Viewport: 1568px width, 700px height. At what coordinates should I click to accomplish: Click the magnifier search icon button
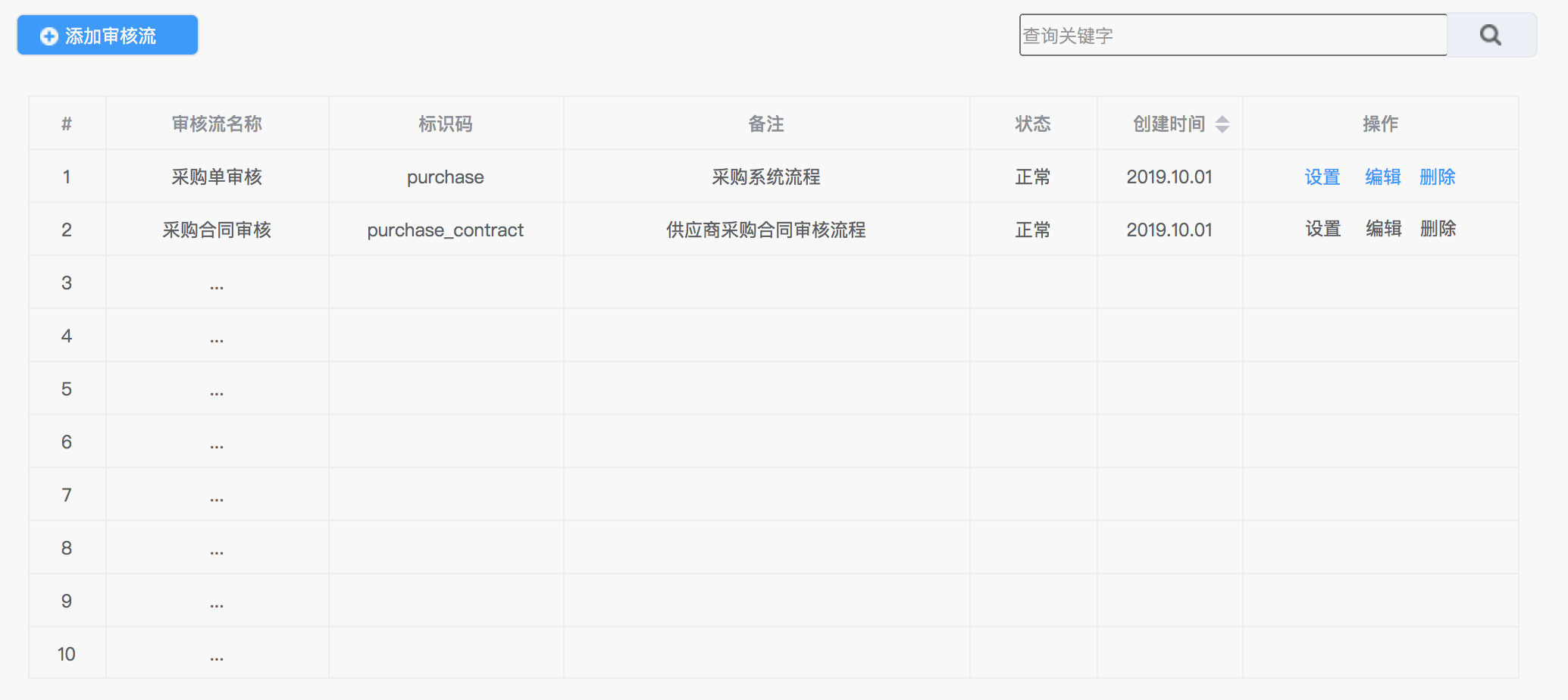[1491, 35]
